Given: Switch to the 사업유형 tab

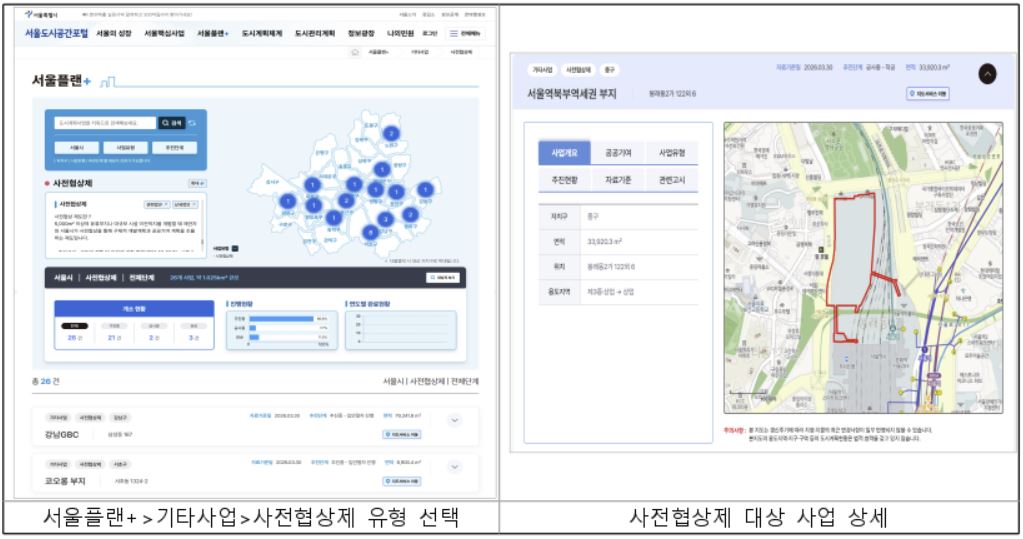Looking at the screenshot, I should pyautogui.click(x=671, y=153).
